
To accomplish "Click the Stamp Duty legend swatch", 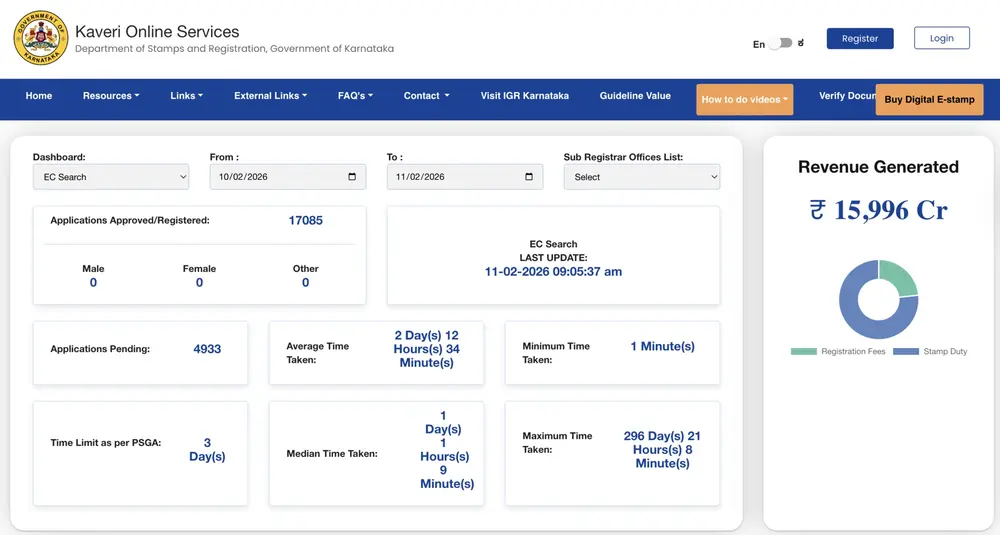I will (x=905, y=352).
